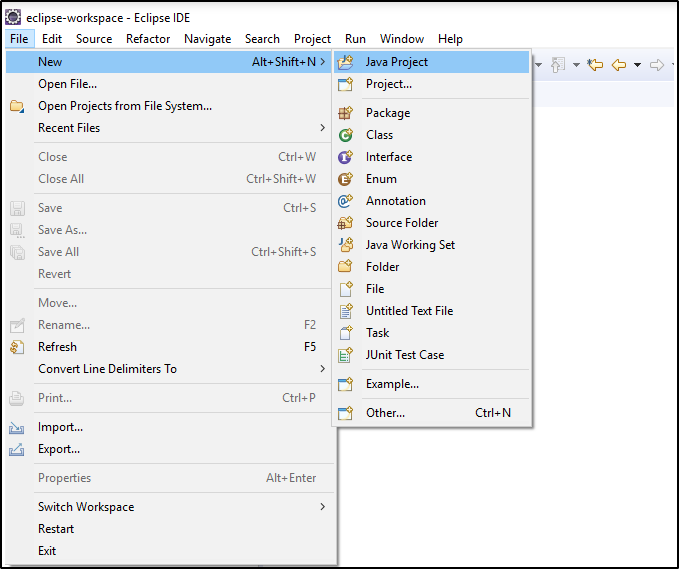
Task: Open the Search menu
Action: pos(262,39)
